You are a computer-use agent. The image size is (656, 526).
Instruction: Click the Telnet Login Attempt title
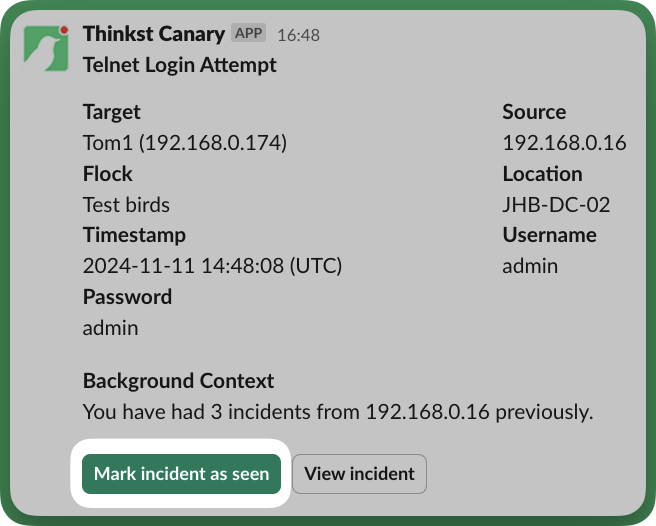point(180,65)
